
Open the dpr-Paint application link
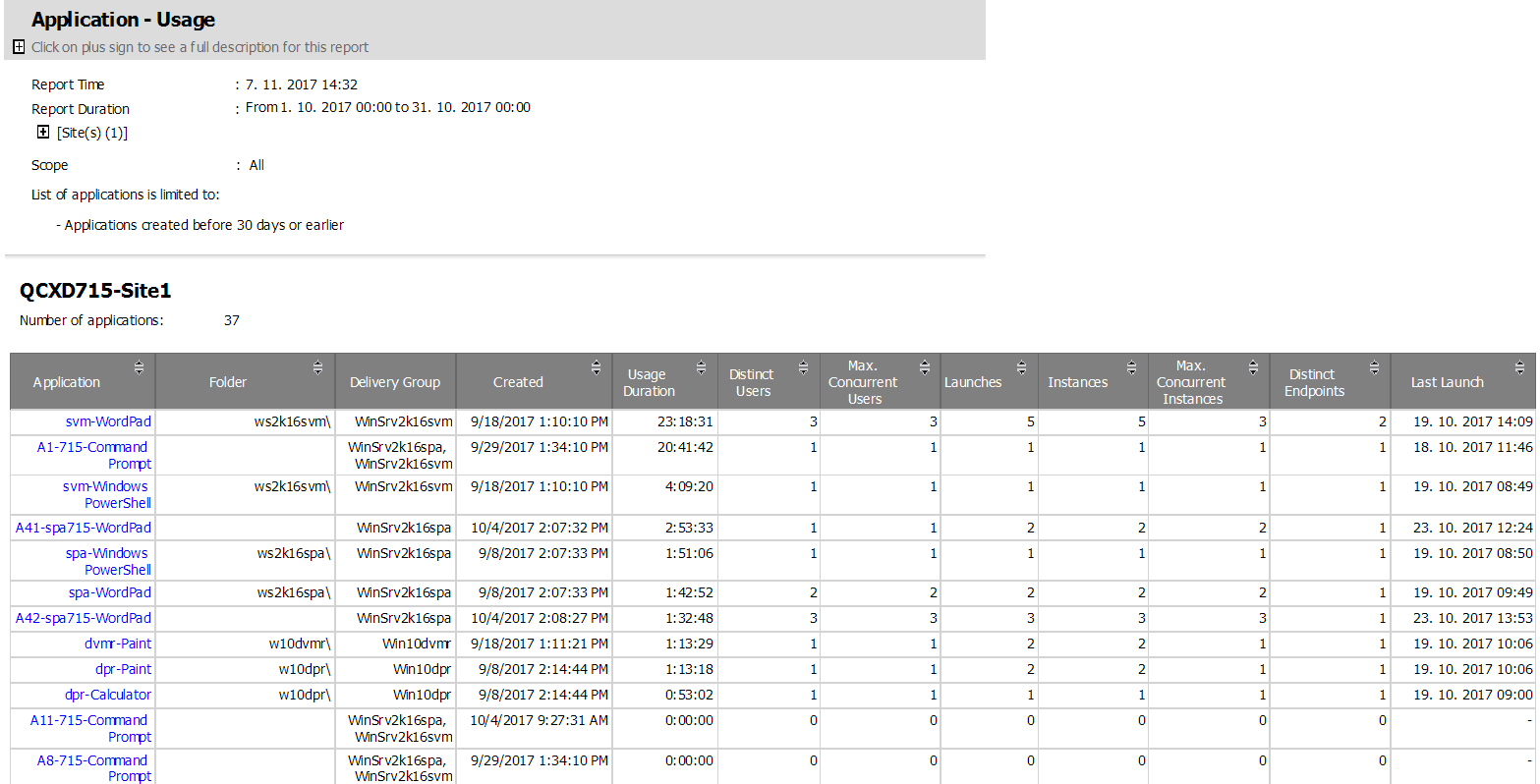coord(124,669)
